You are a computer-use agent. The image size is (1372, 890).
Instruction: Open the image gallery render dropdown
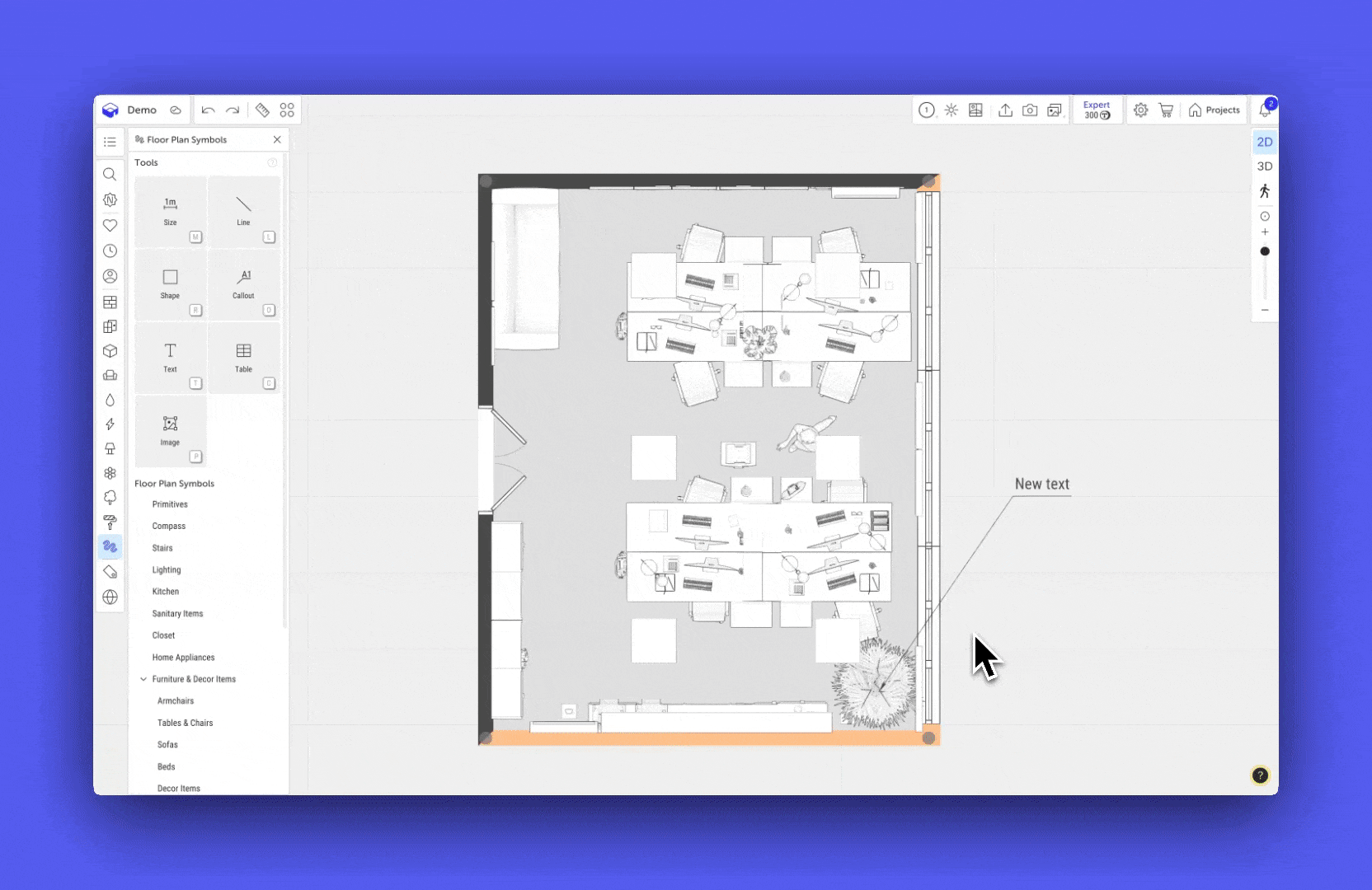[x=1055, y=110]
